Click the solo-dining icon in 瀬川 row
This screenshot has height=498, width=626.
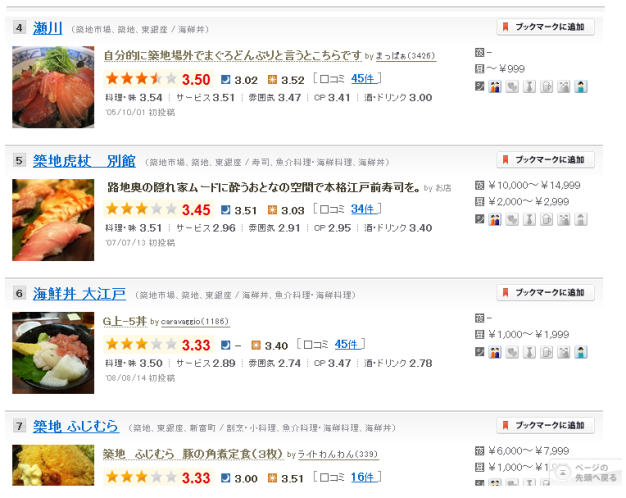581,87
